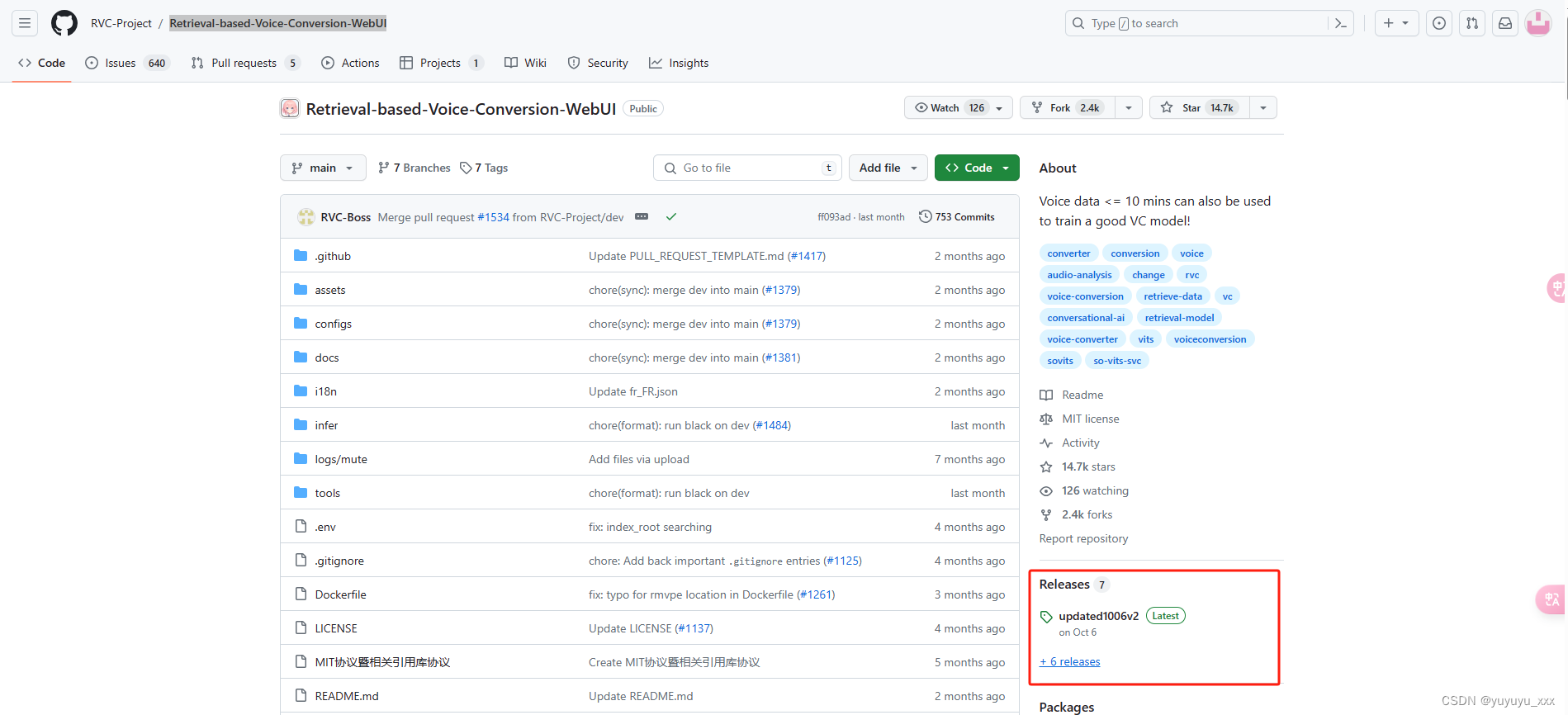The height and width of the screenshot is (715, 1568).
Task: Open pull request #1534 link
Action: point(494,217)
